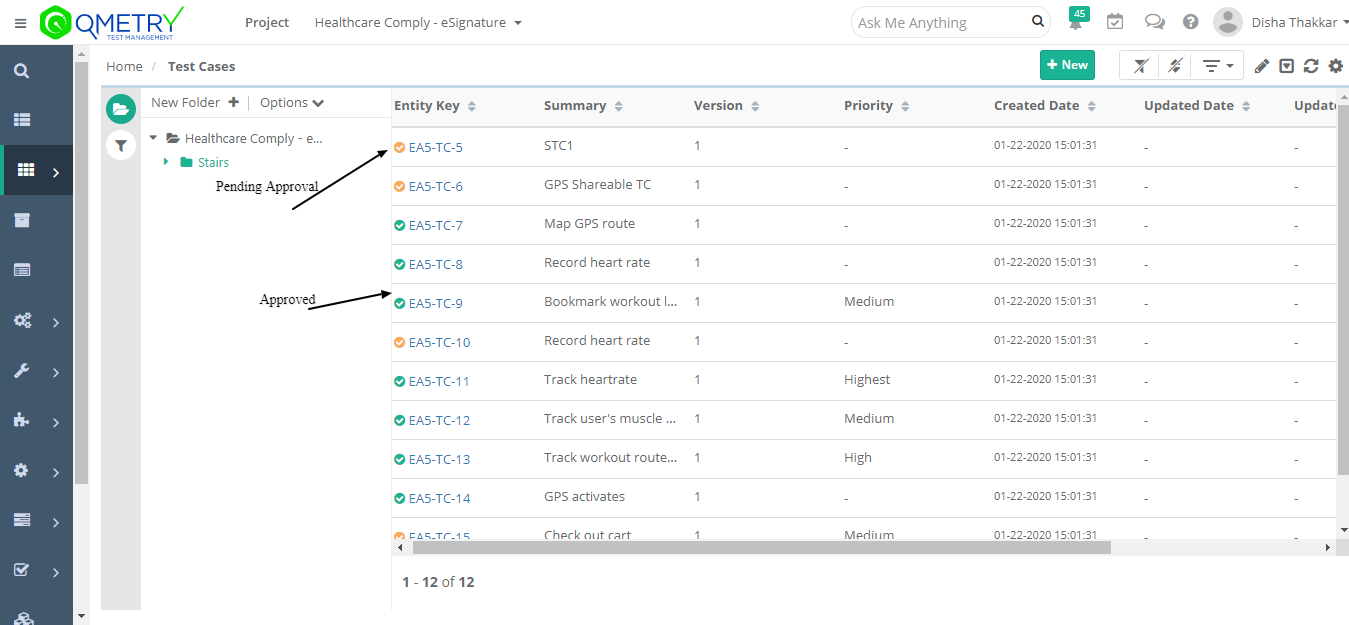Select the green folder tree view button
Screen dimensions: 1349x625
[121, 109]
